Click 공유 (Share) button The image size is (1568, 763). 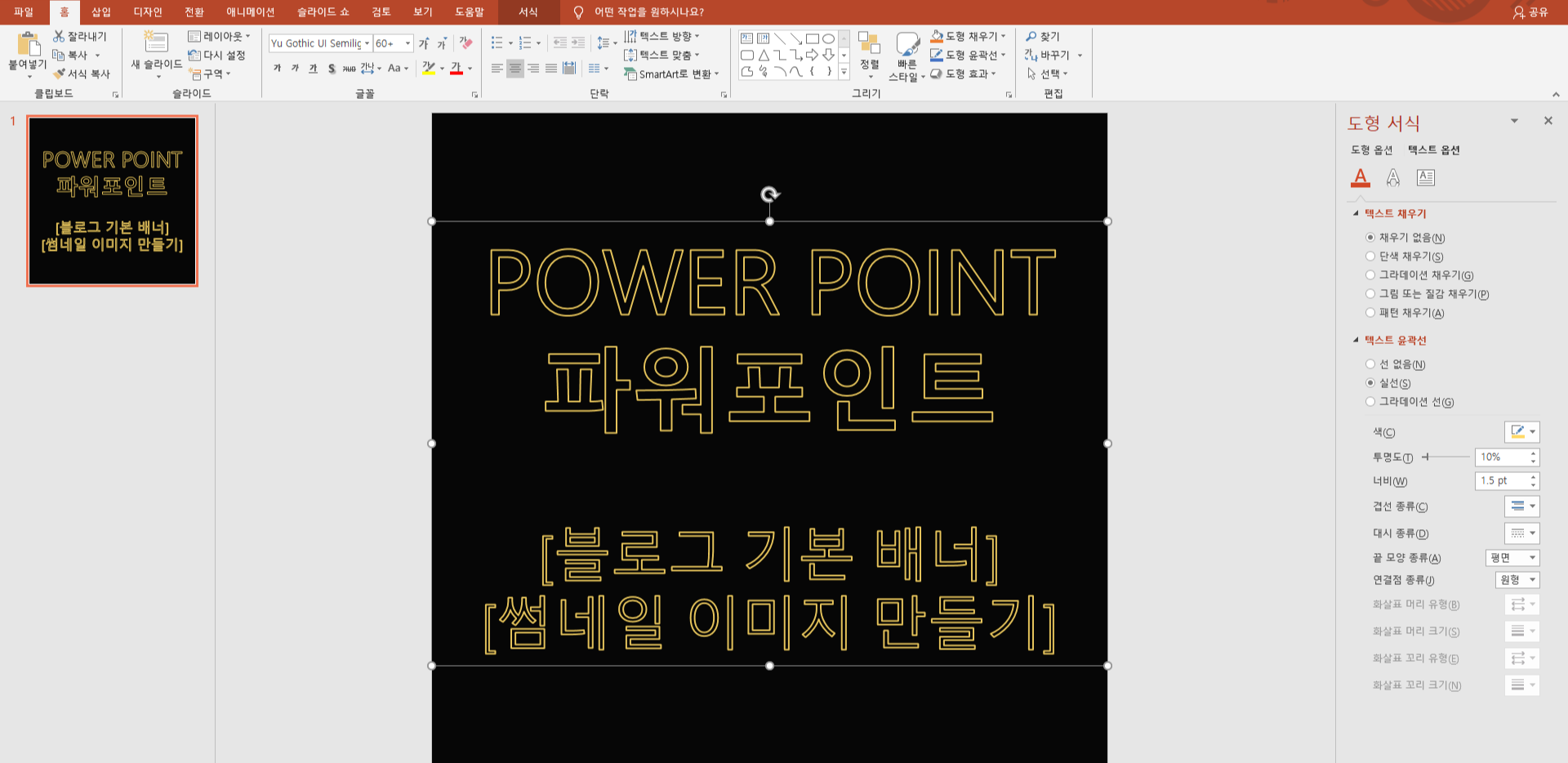click(1530, 12)
